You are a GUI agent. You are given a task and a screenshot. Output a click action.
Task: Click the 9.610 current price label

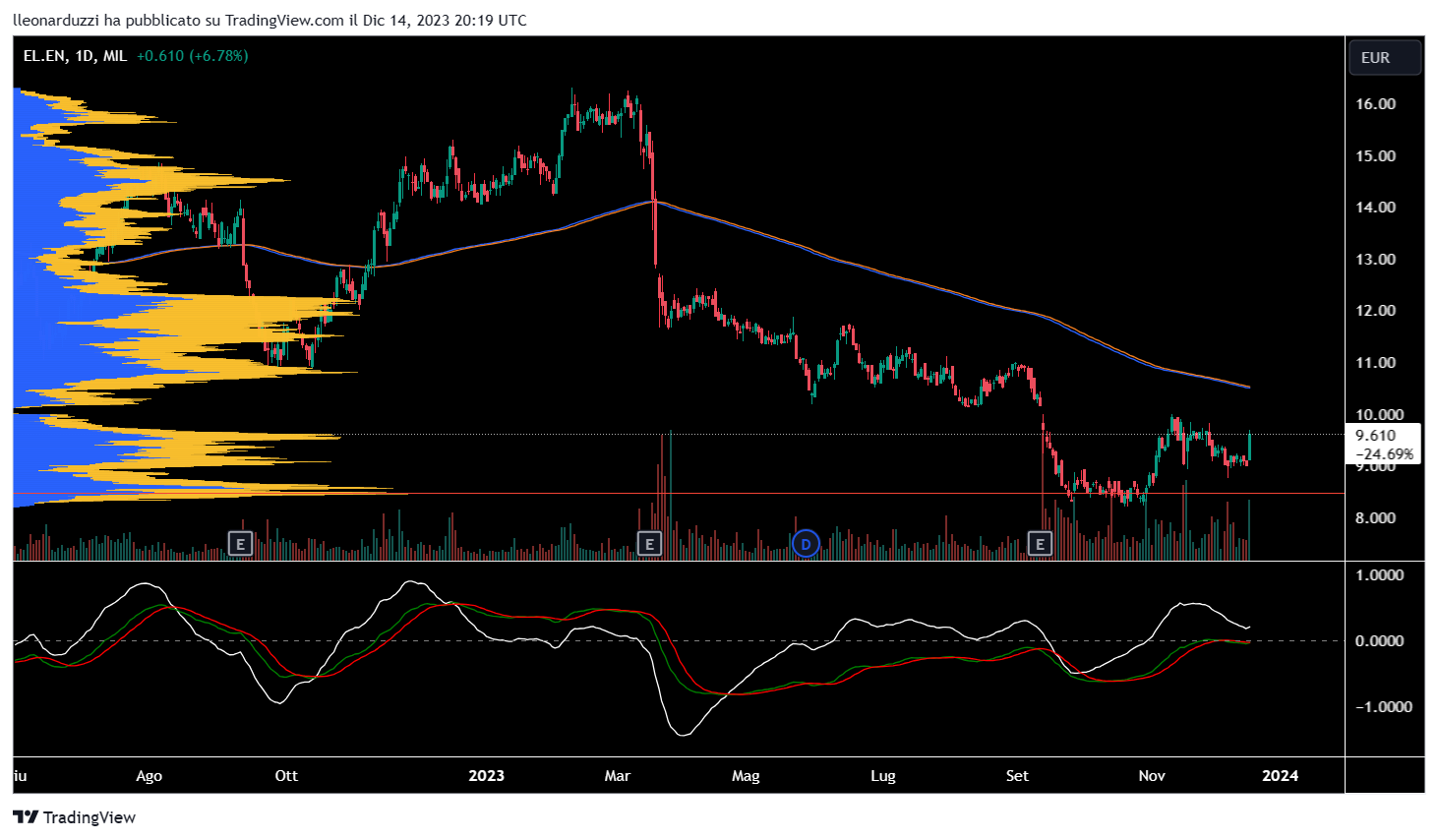point(1375,435)
